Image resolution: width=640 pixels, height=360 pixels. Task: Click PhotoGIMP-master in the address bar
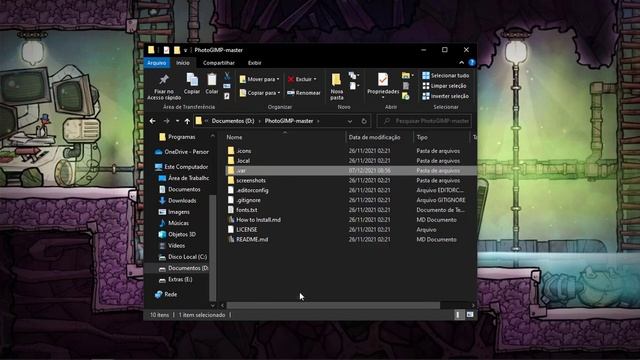click(289, 121)
